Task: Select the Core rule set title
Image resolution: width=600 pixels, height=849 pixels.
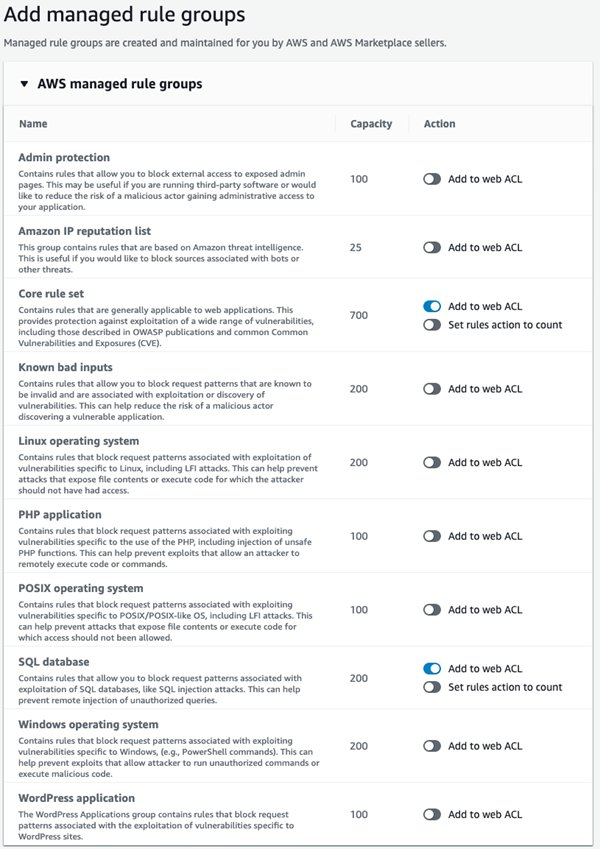Action: 50,294
